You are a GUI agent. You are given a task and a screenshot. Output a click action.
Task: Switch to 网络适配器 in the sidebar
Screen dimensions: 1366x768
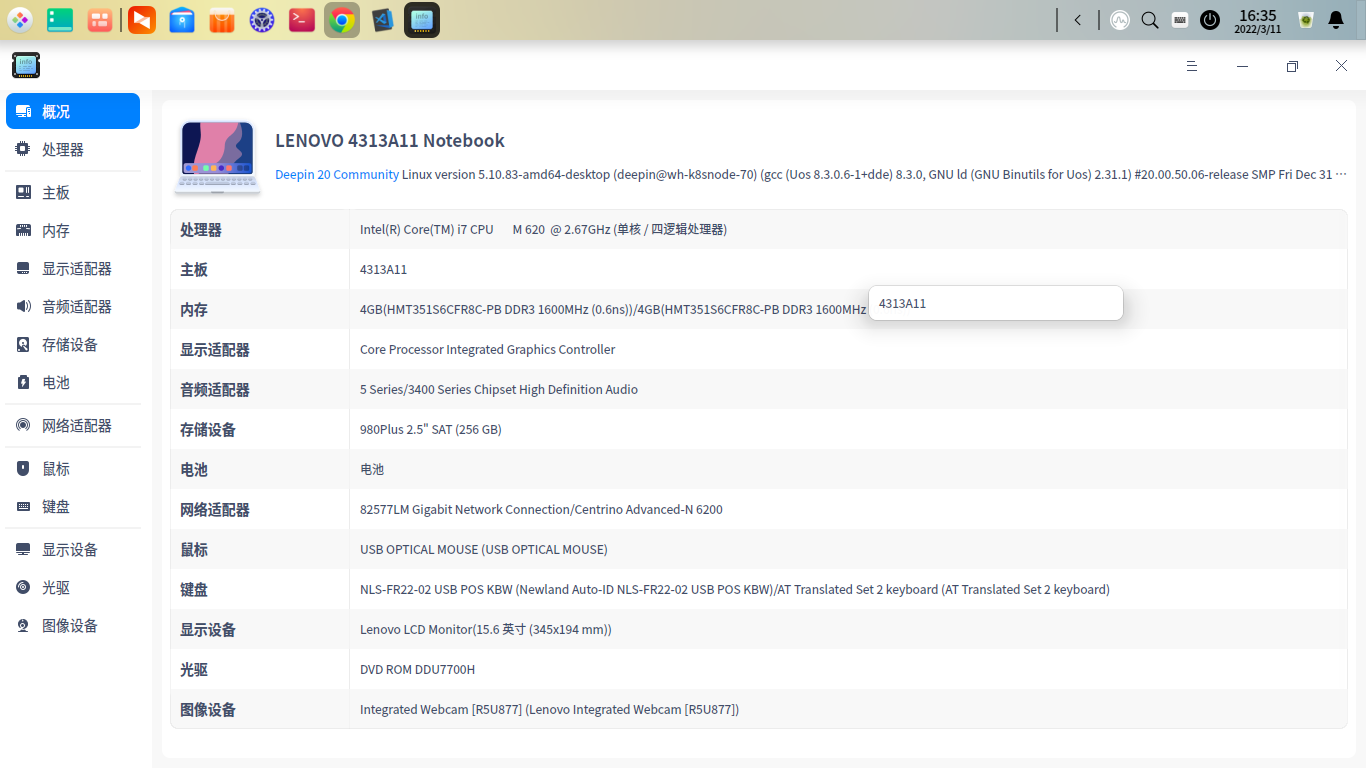click(73, 425)
